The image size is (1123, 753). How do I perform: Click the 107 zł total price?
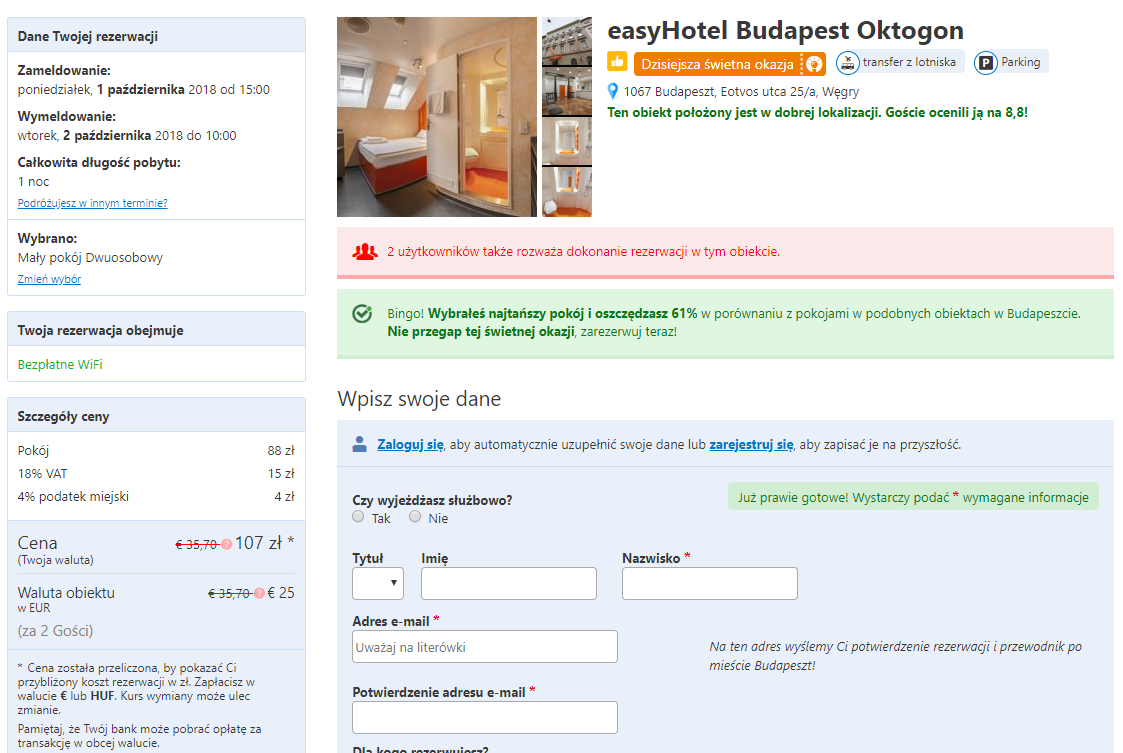pyautogui.click(x=259, y=543)
